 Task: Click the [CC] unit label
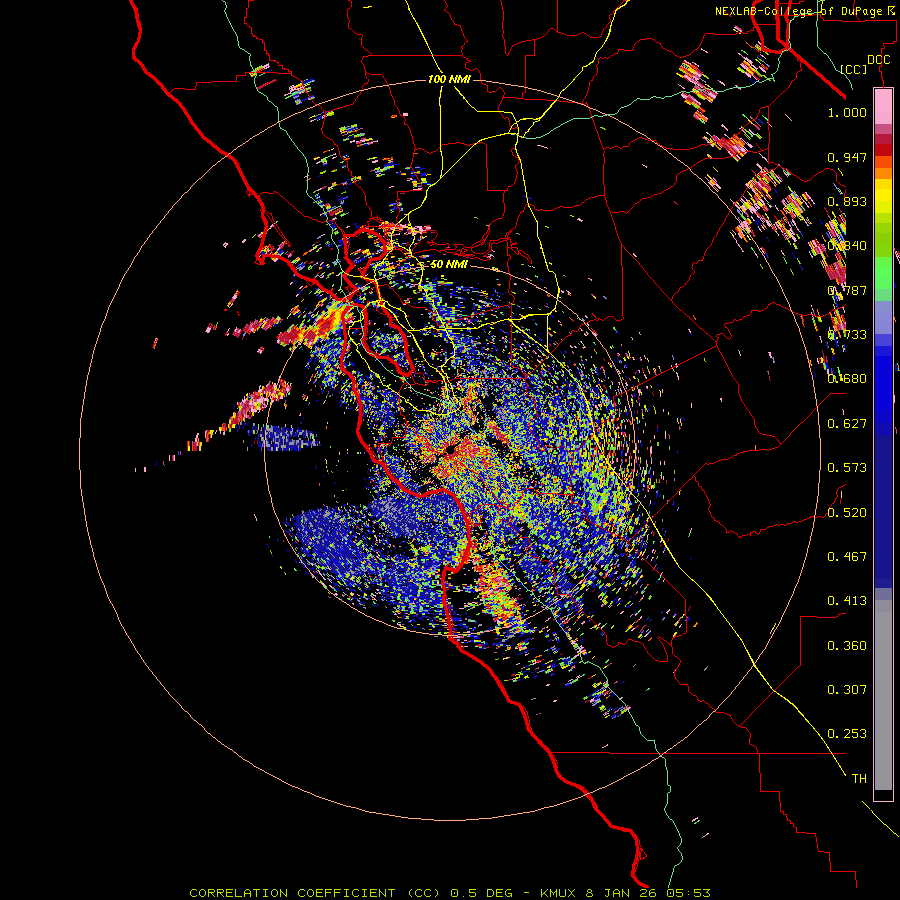(853, 69)
